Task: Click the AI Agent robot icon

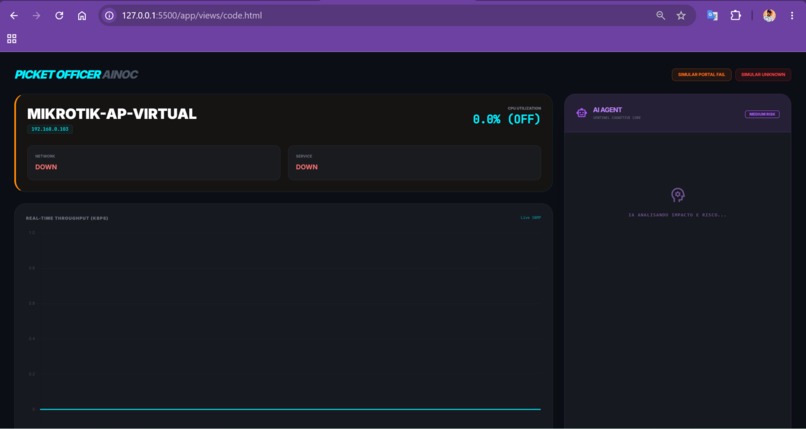Action: click(x=581, y=113)
